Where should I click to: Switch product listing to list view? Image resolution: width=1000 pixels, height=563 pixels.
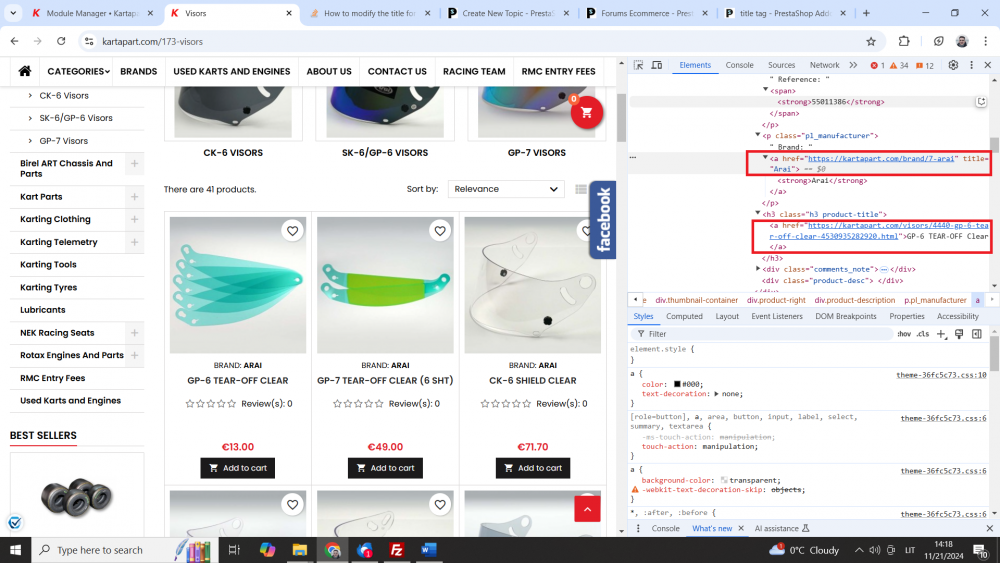click(x=580, y=189)
